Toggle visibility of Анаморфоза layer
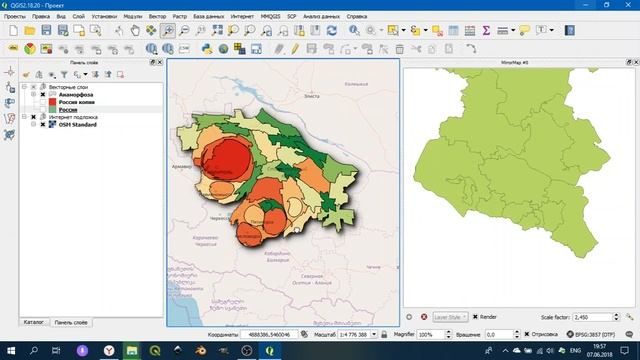 (x=42, y=95)
